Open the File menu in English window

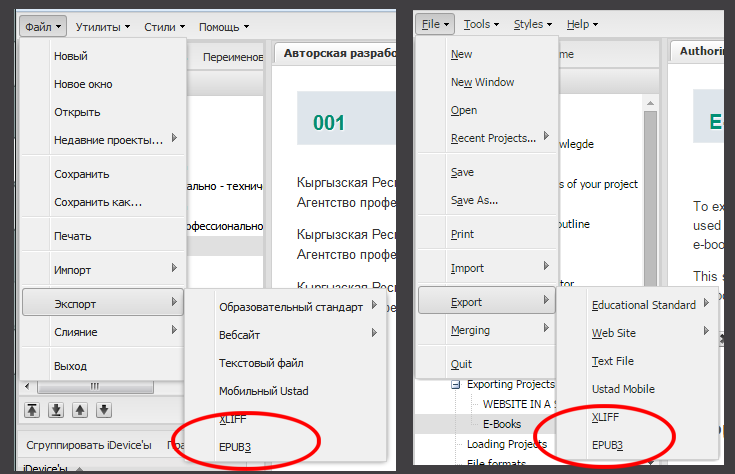pyautogui.click(x=435, y=24)
